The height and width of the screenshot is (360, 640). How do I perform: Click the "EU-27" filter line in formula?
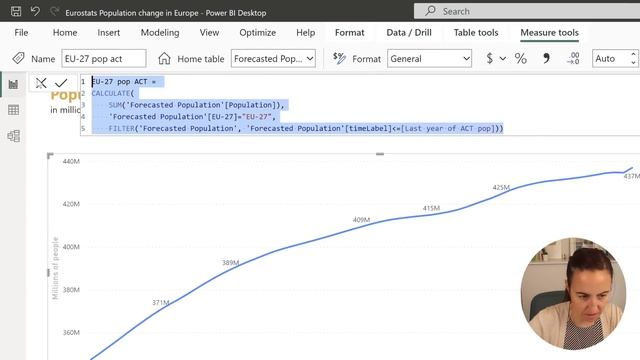(x=192, y=117)
